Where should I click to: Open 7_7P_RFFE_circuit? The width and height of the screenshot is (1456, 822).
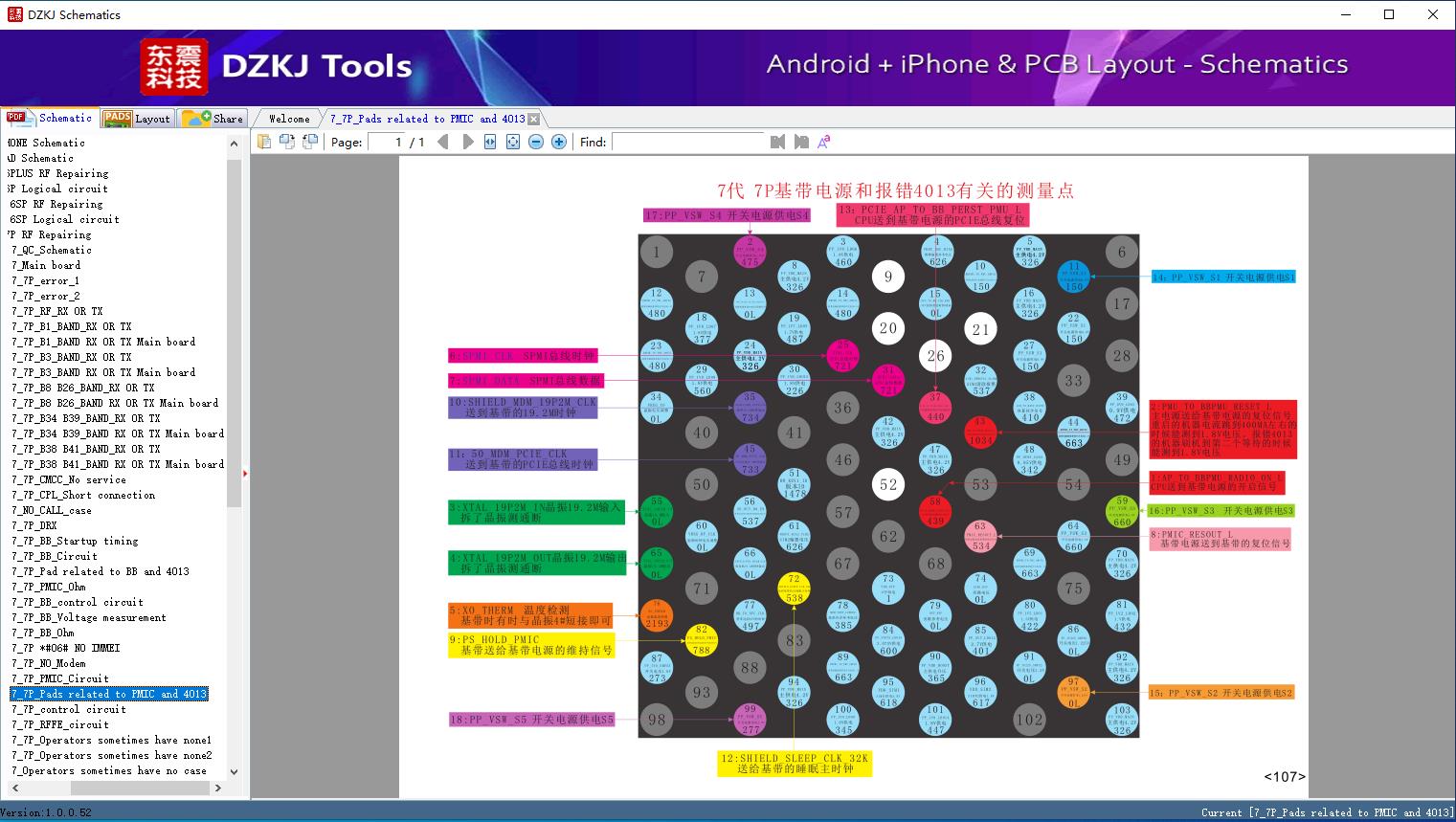(x=60, y=724)
